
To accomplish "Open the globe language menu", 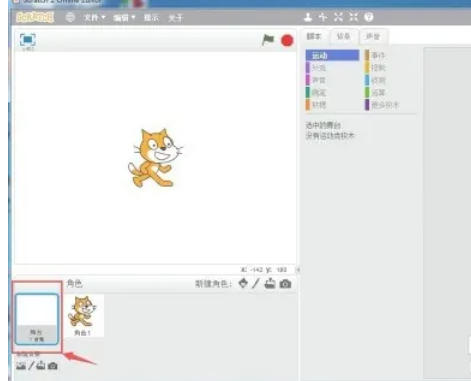I will point(70,17).
